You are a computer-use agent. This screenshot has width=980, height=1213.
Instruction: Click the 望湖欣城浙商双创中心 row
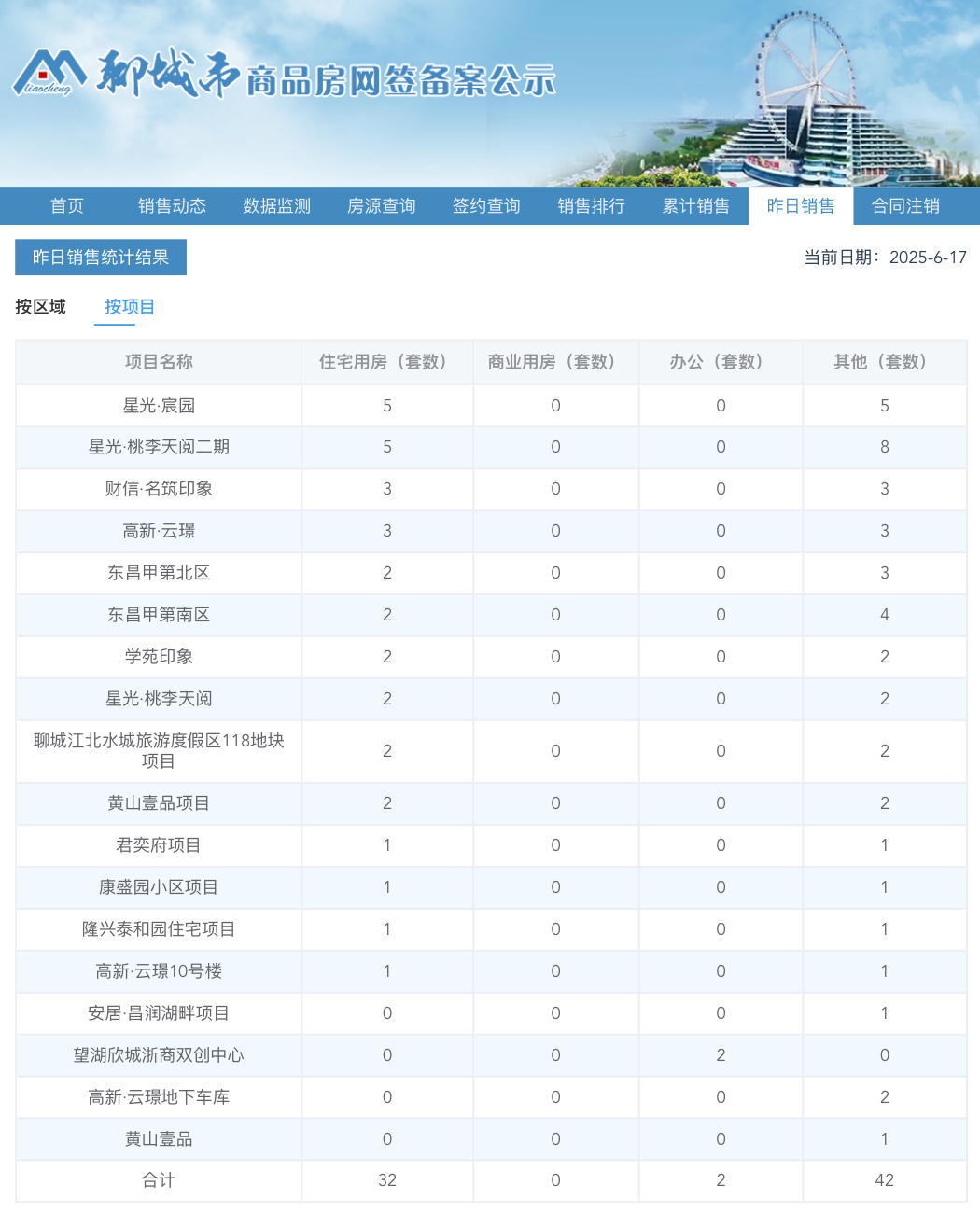(x=157, y=1055)
